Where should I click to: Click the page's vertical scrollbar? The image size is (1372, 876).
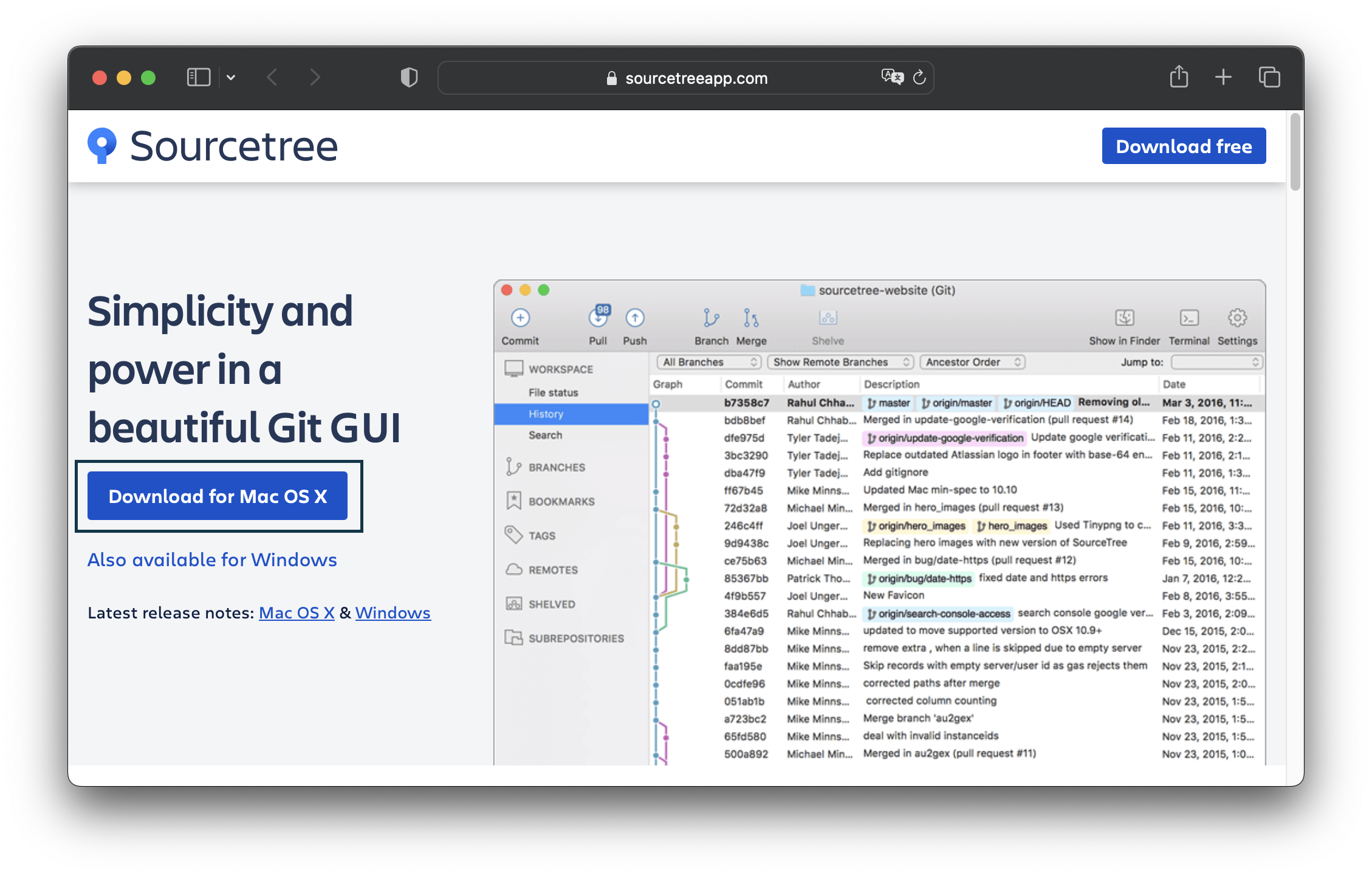(1294, 152)
